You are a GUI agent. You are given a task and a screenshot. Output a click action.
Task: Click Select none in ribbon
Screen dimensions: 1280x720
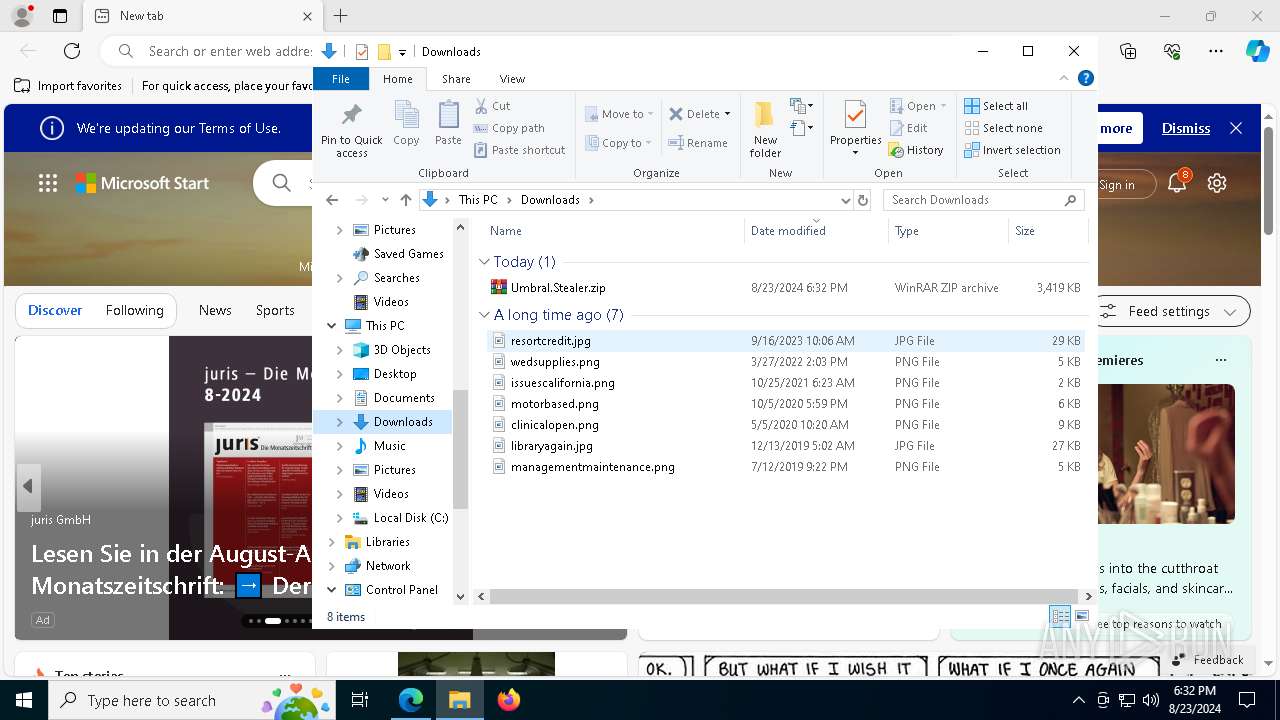tap(1003, 128)
